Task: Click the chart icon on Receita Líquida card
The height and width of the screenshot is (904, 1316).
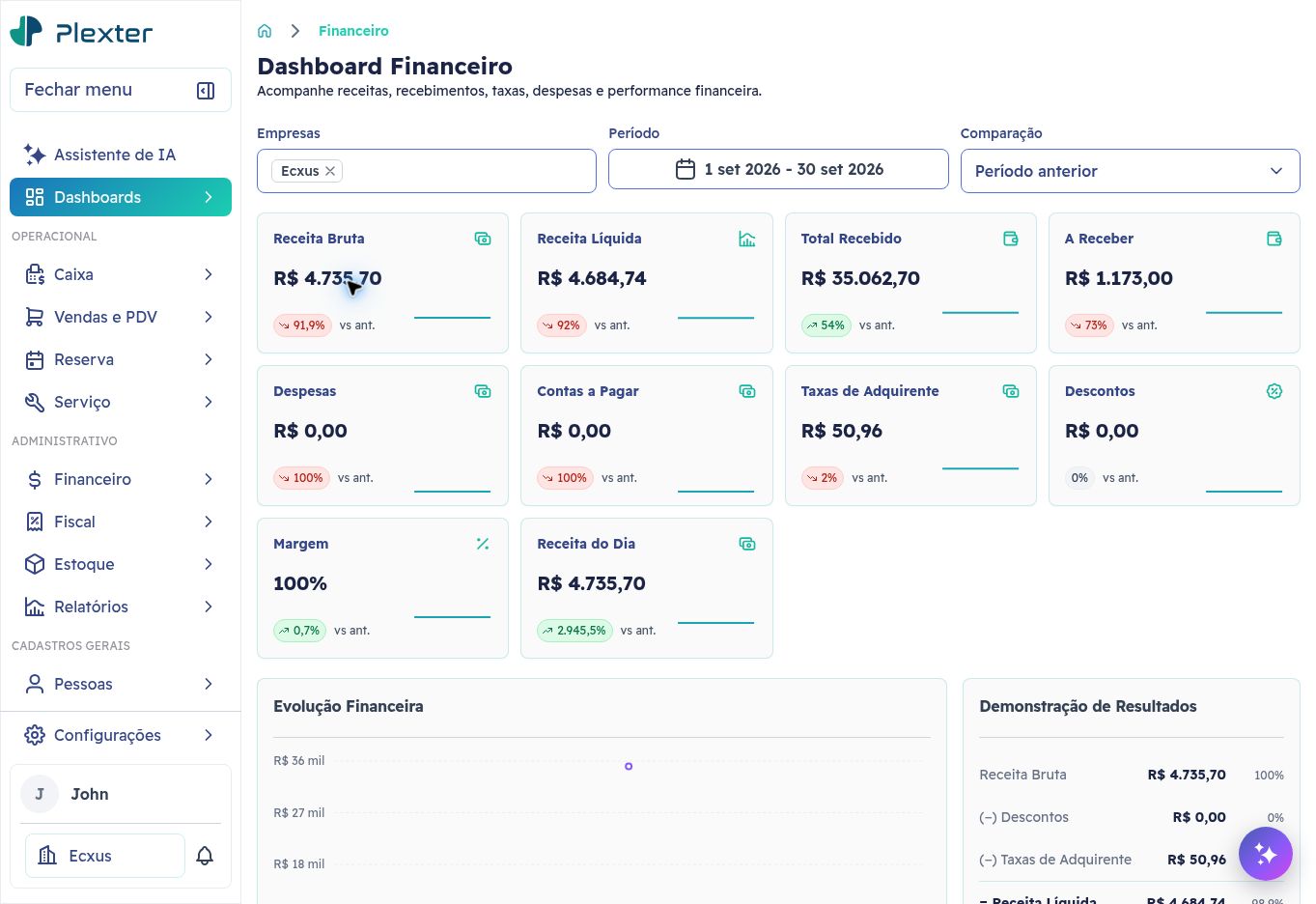Action: (747, 239)
